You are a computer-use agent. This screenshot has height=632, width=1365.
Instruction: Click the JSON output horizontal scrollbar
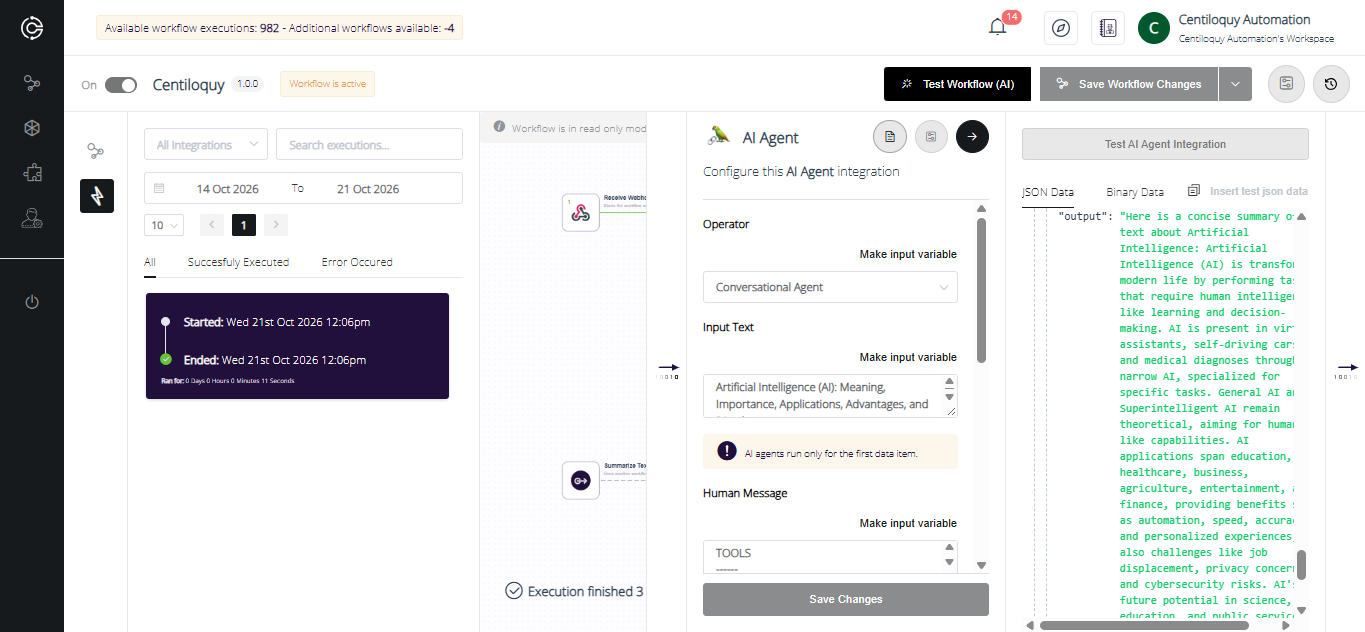(1144, 625)
